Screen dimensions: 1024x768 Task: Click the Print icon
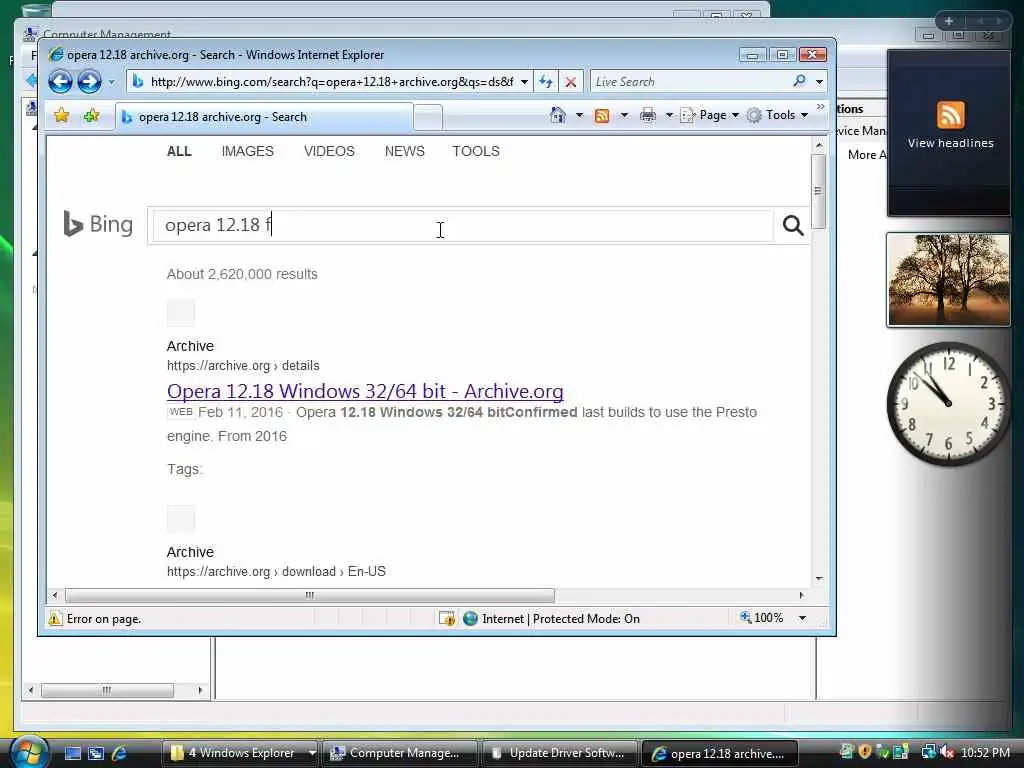click(648, 115)
